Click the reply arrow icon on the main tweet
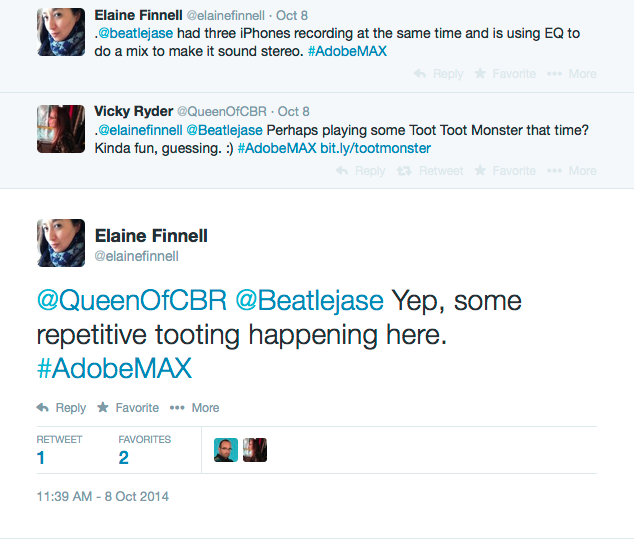Viewport: 634px width, 539px height. click(x=43, y=408)
